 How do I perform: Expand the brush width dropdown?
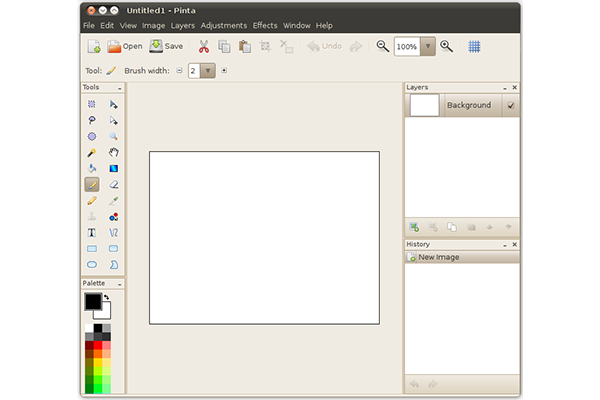pos(208,71)
